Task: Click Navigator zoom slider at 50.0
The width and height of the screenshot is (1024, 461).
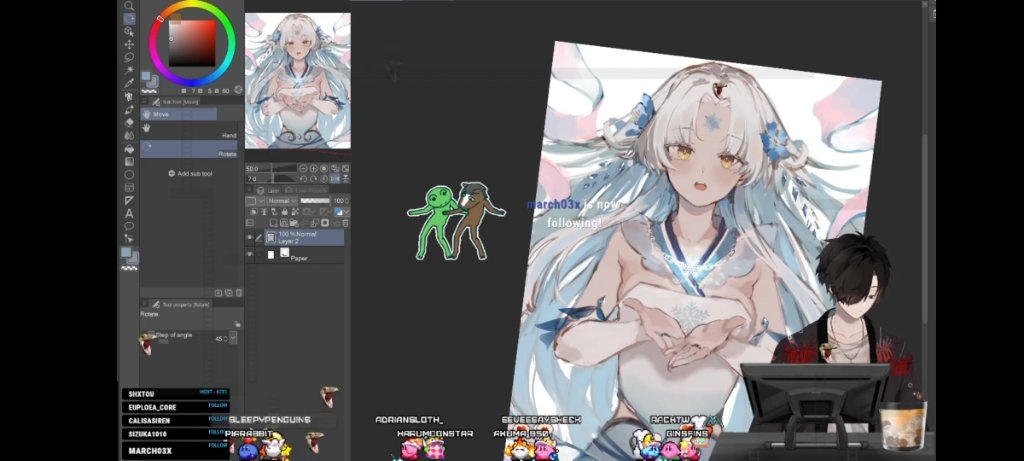Action: coord(270,168)
